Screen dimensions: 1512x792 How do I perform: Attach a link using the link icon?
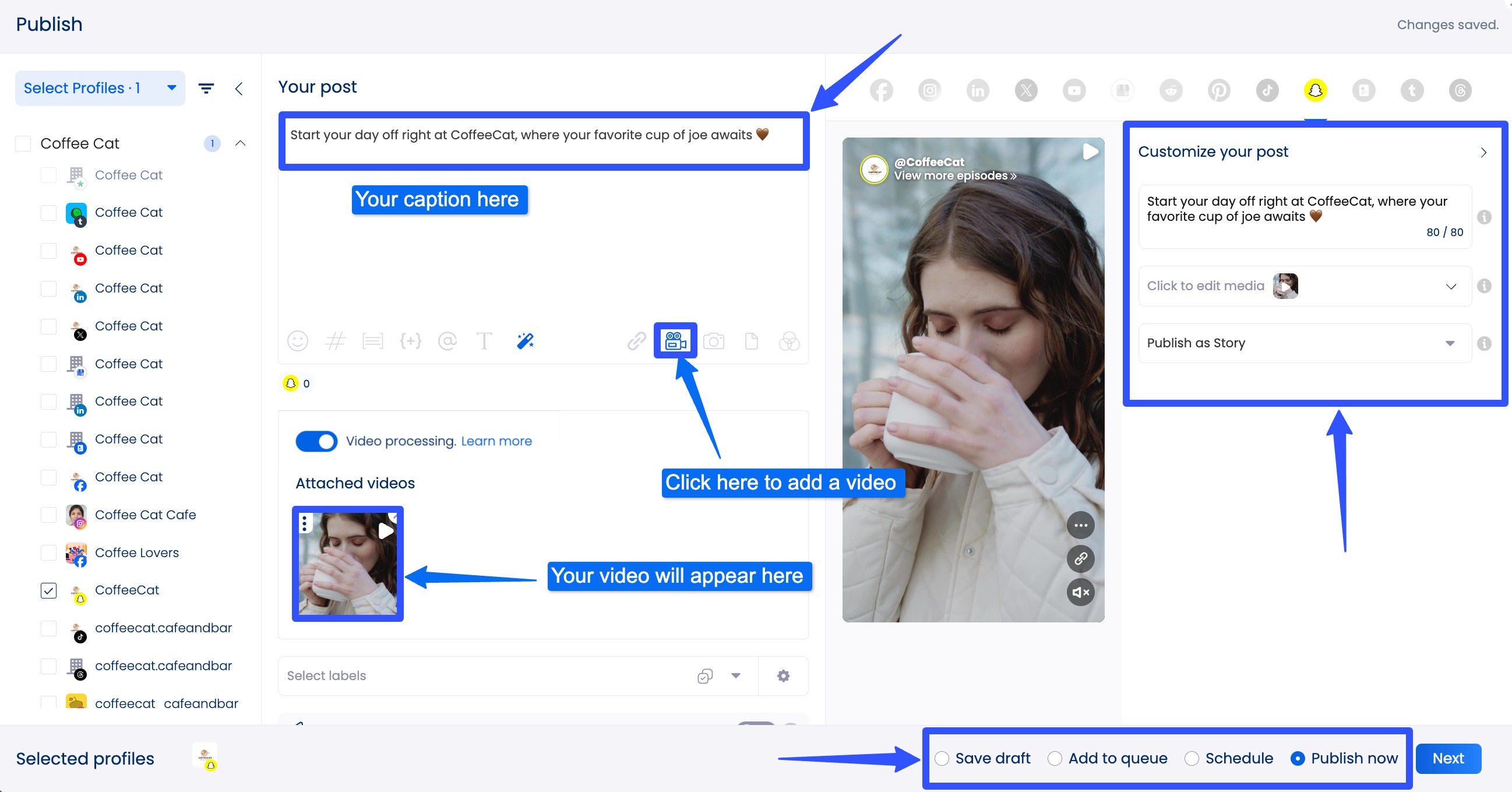coord(636,341)
